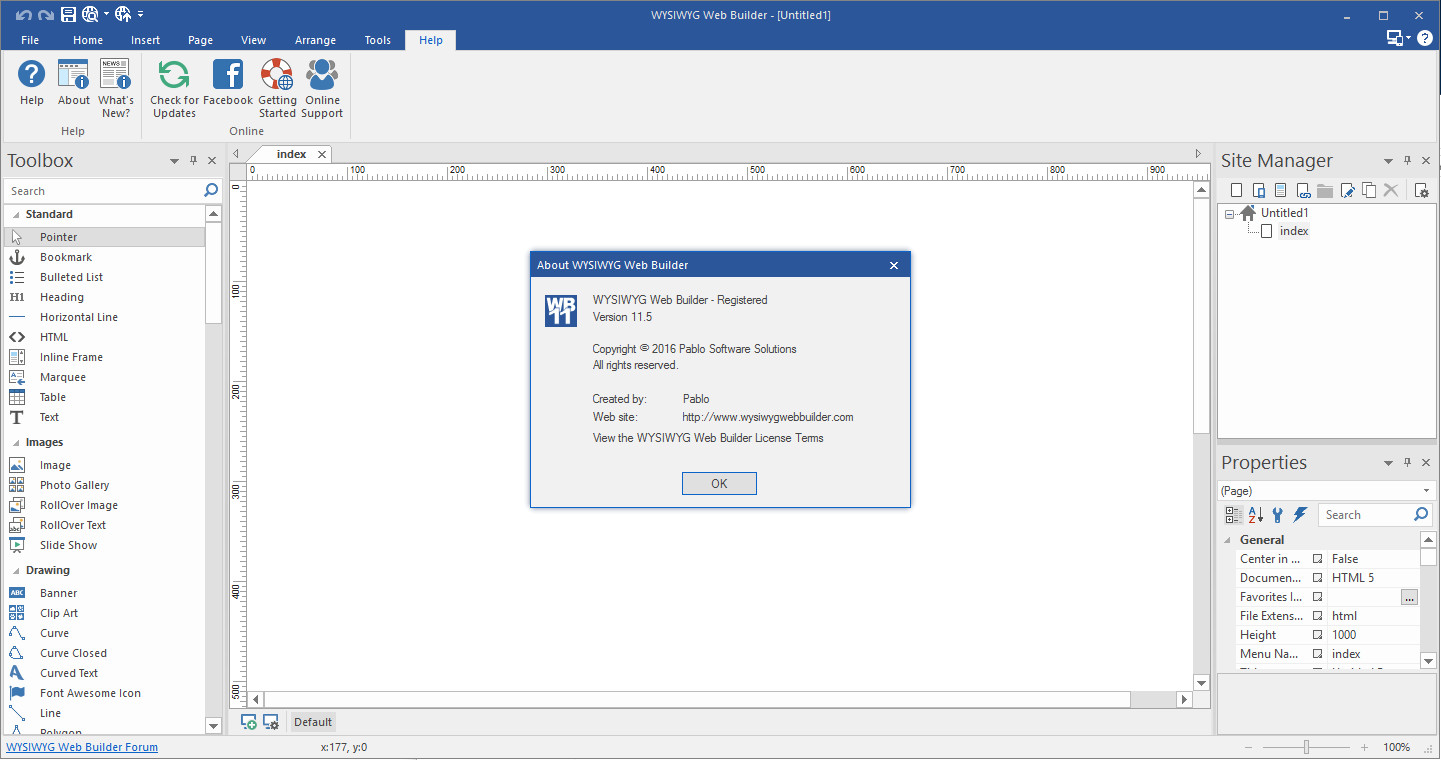The image size is (1441, 760).
Task: Click OK in the About dialog
Action: pos(719,483)
